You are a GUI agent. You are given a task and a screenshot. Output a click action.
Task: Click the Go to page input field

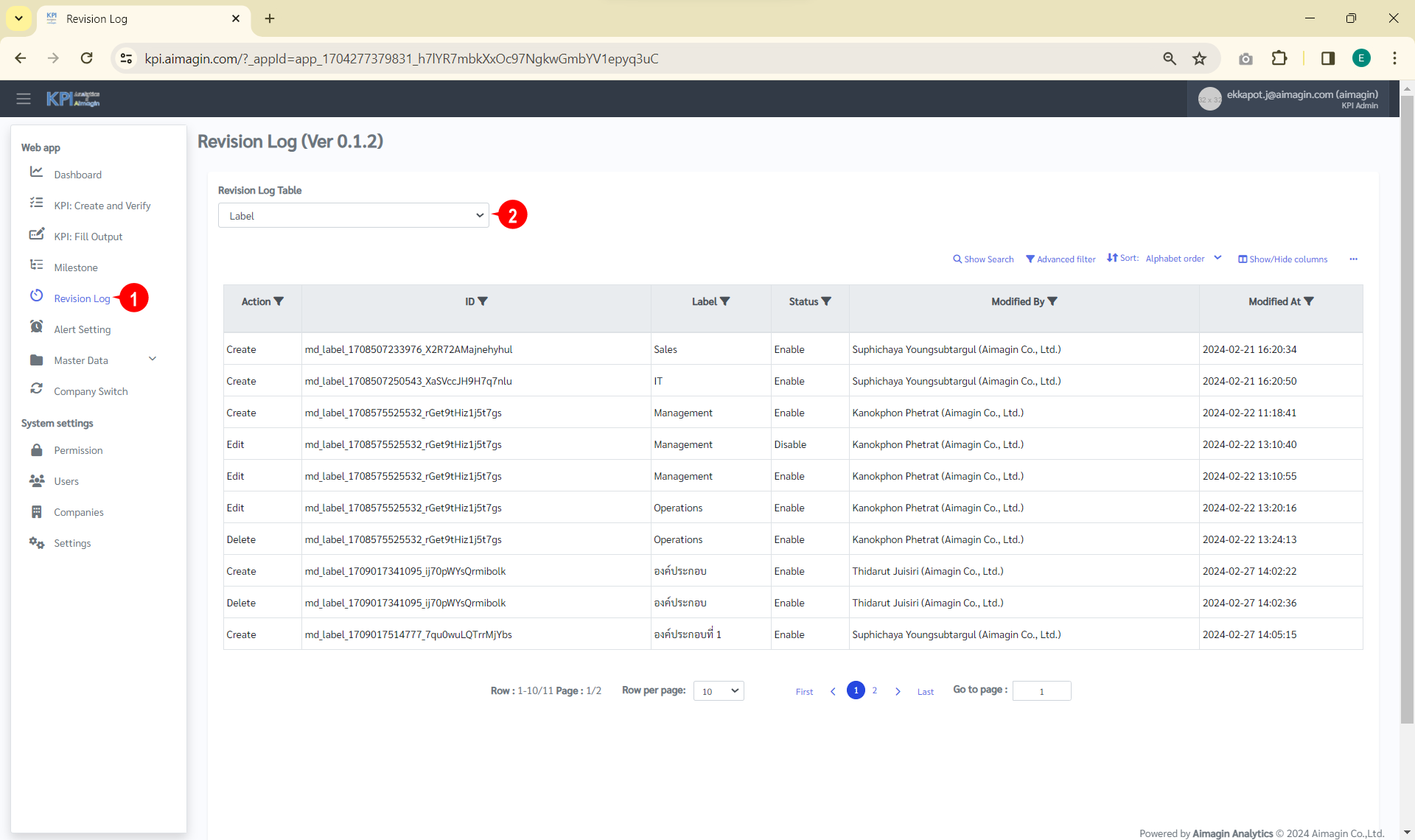coord(1041,691)
